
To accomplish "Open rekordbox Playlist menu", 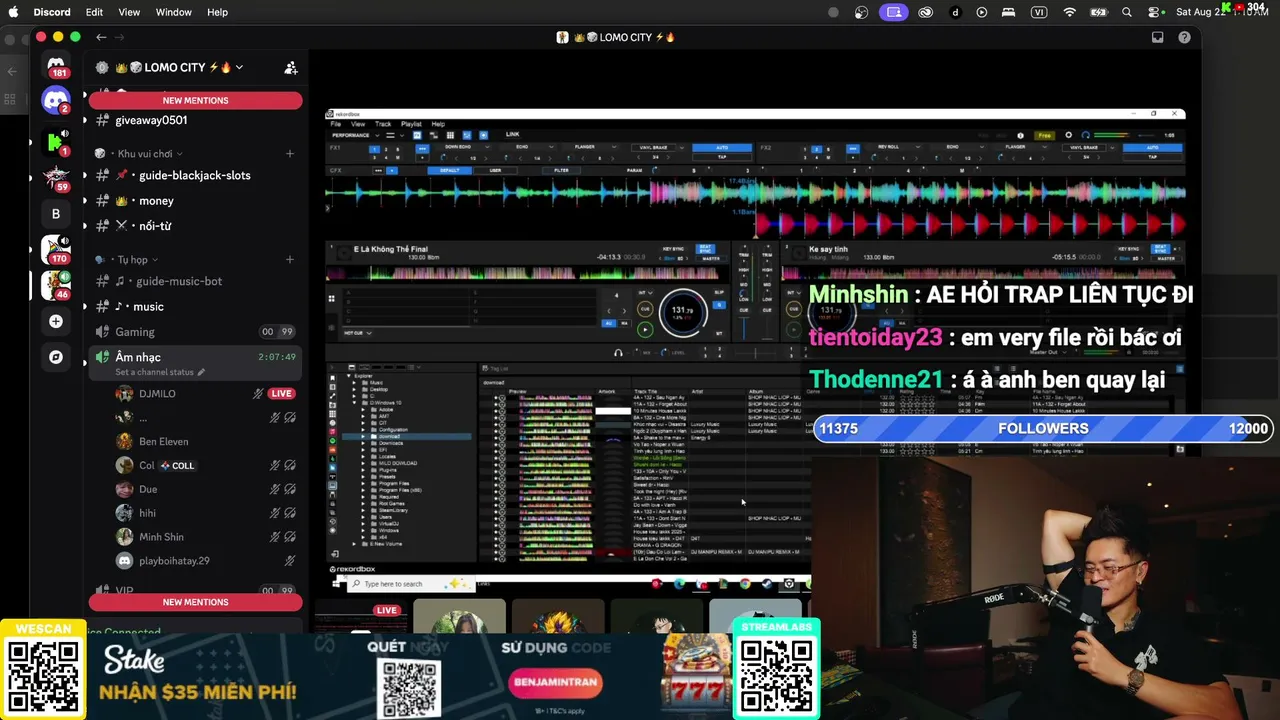I will point(411,124).
